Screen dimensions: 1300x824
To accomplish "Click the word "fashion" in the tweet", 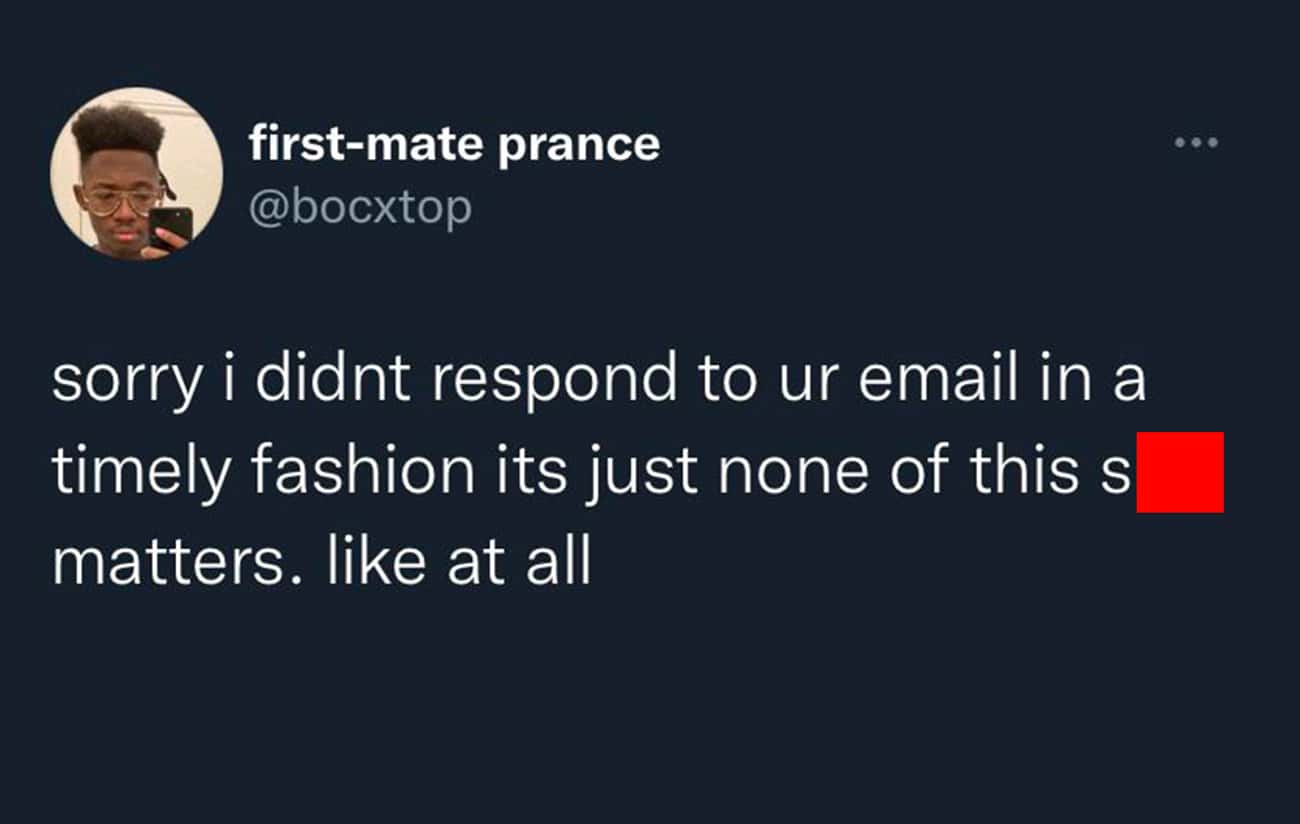I will (363, 471).
